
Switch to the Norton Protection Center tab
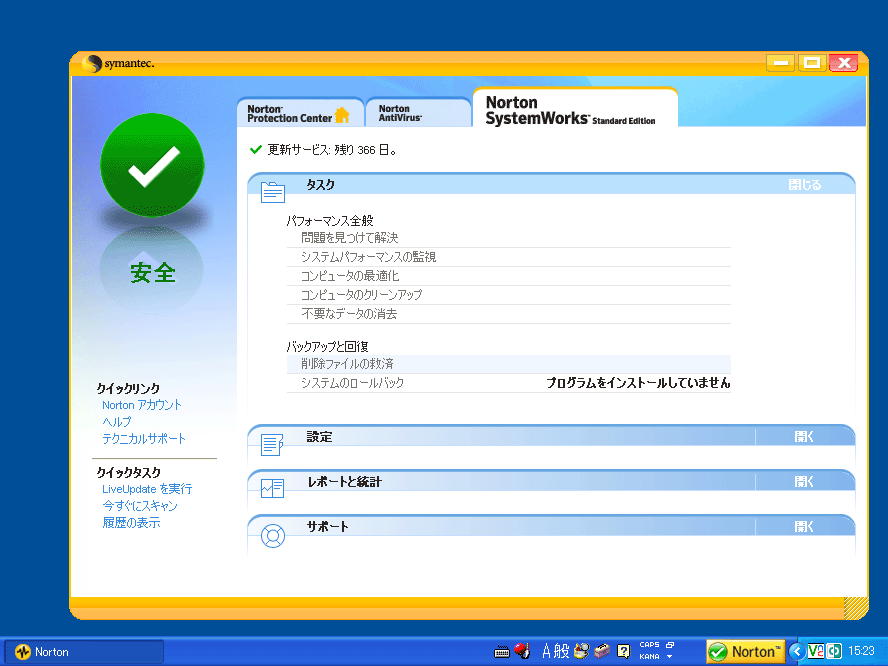click(x=300, y=114)
